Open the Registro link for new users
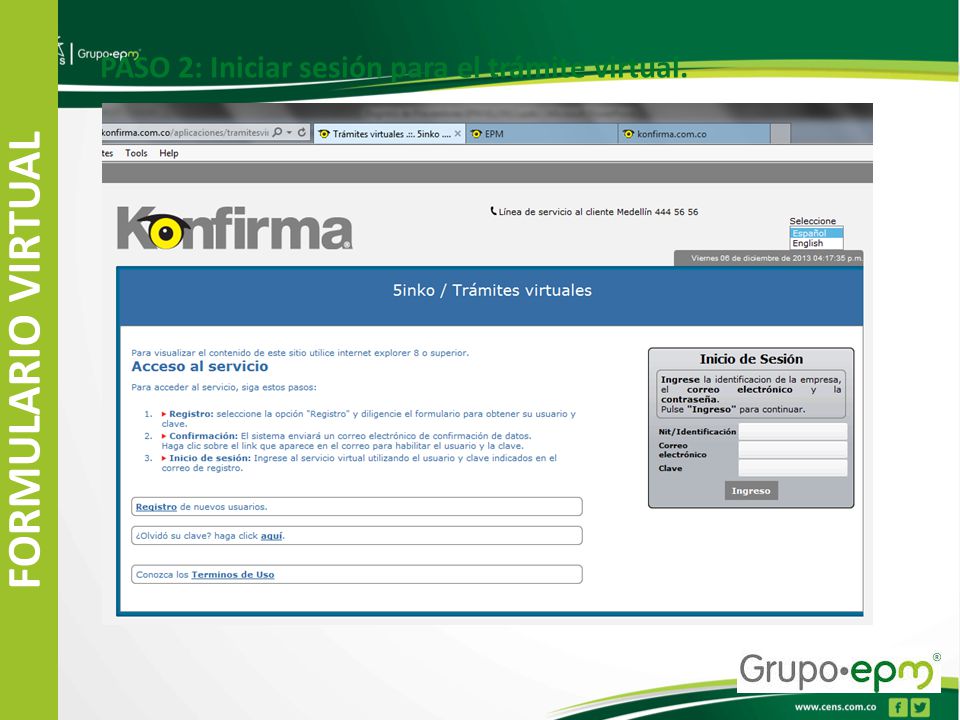 point(156,507)
